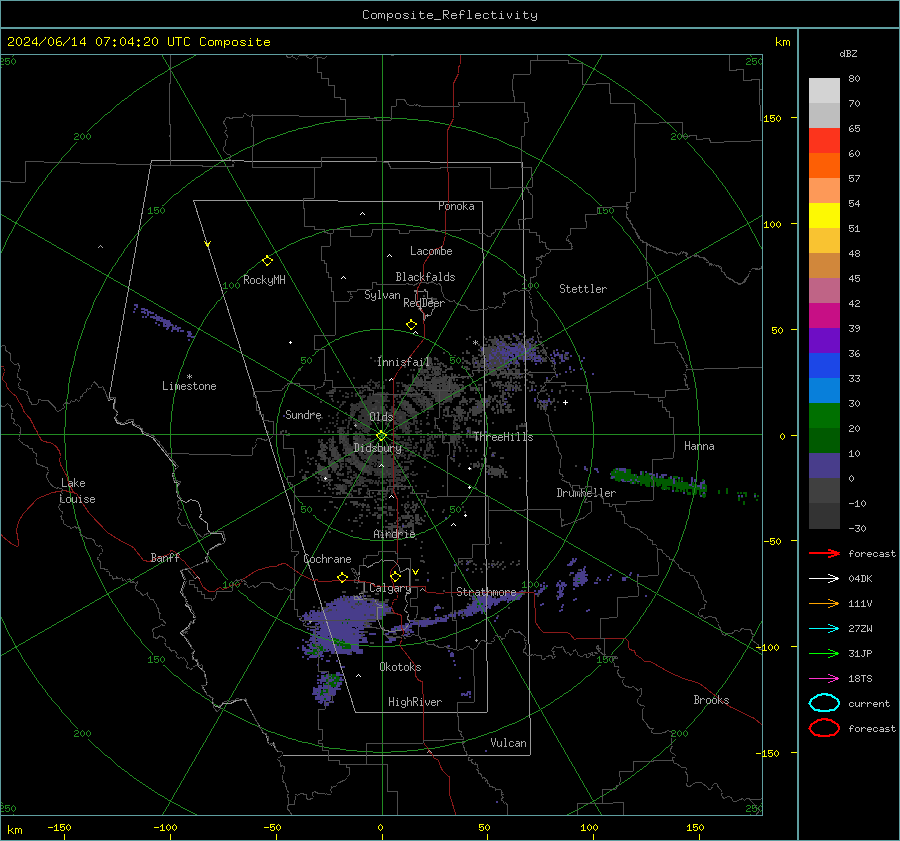This screenshot has width=900, height=841.
Task: Click the ThreeHills label
Action: 503,437
